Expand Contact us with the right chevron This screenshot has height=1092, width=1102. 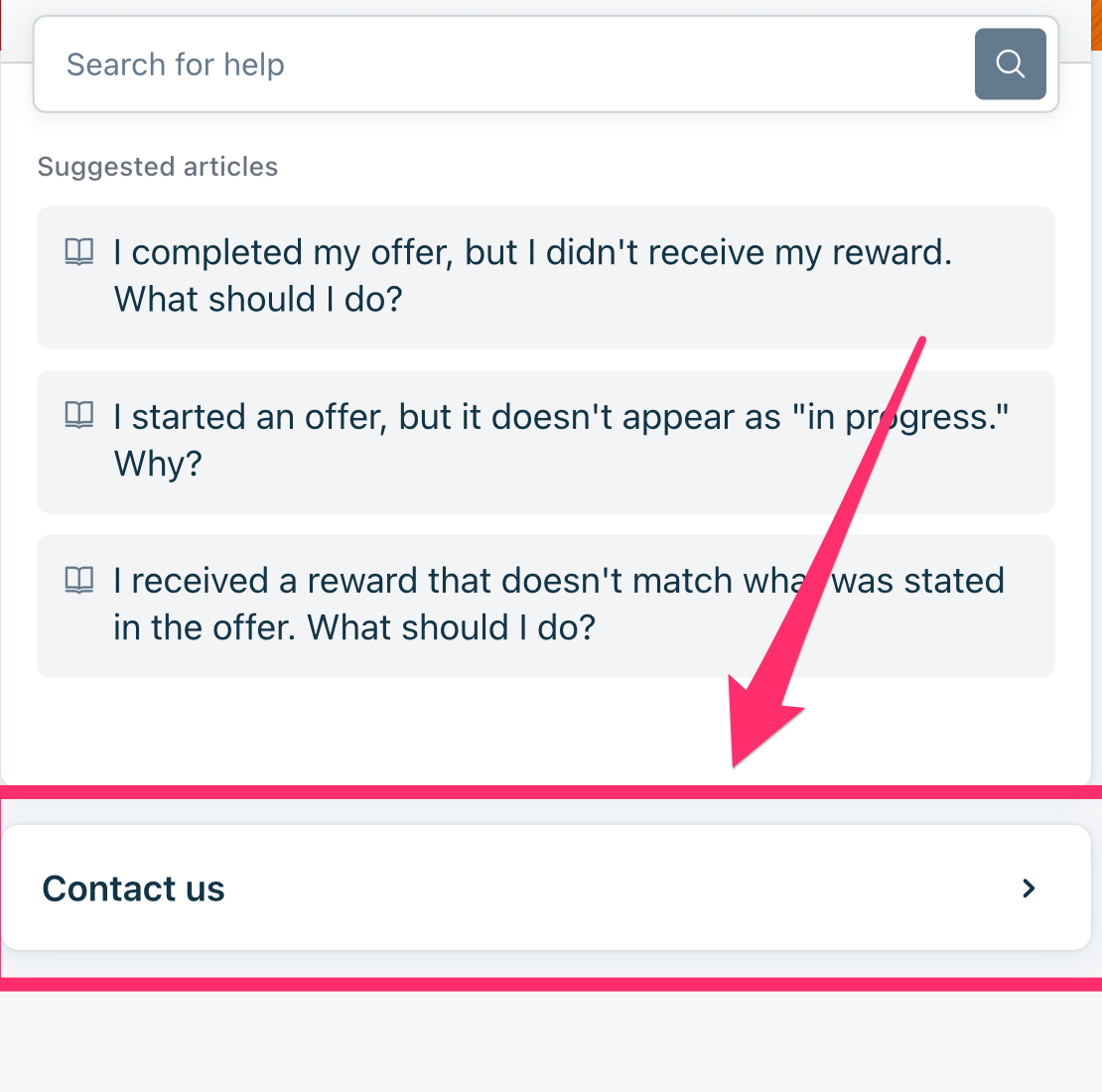tap(1029, 888)
